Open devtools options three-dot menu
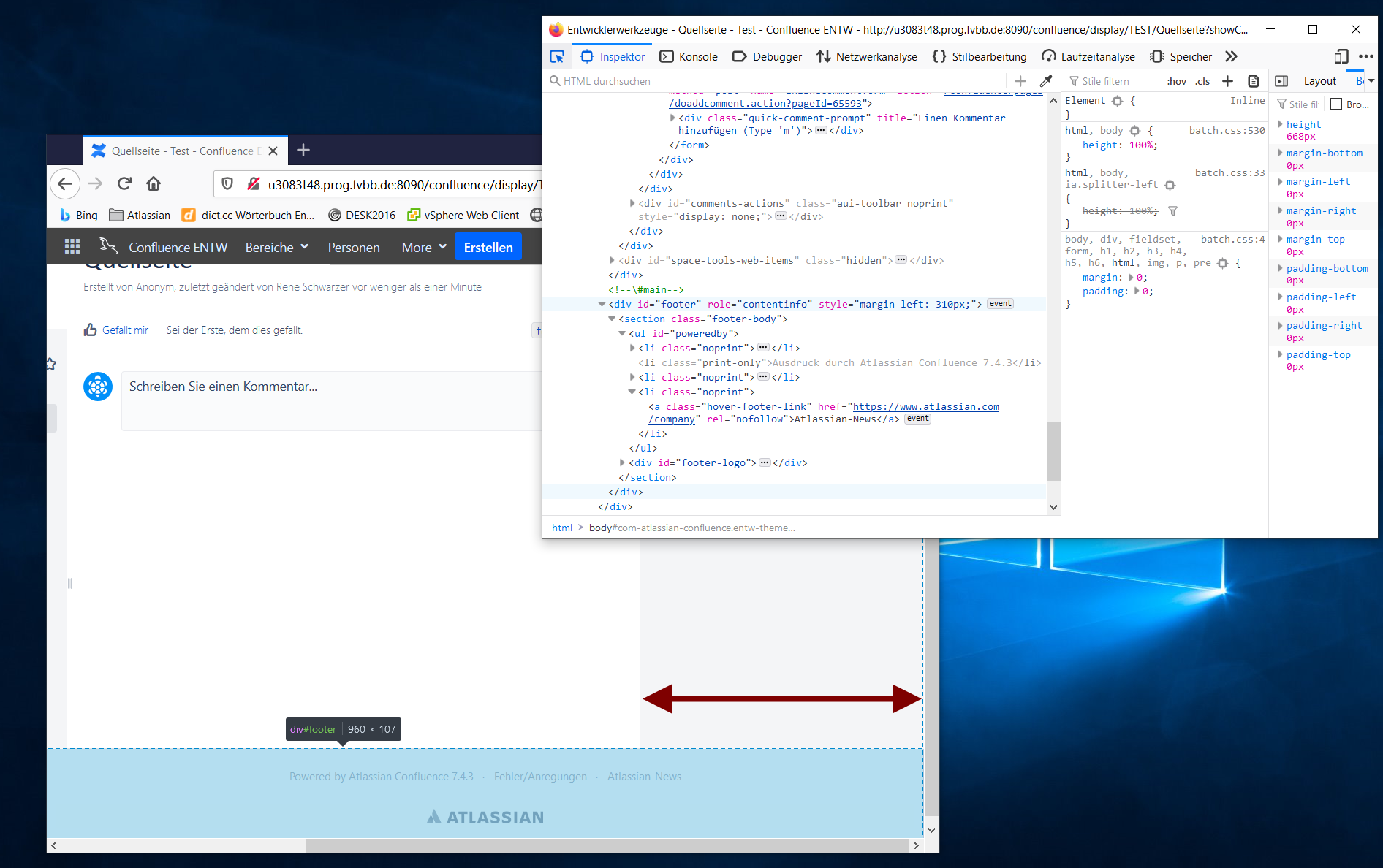The image size is (1383, 868). click(1365, 56)
